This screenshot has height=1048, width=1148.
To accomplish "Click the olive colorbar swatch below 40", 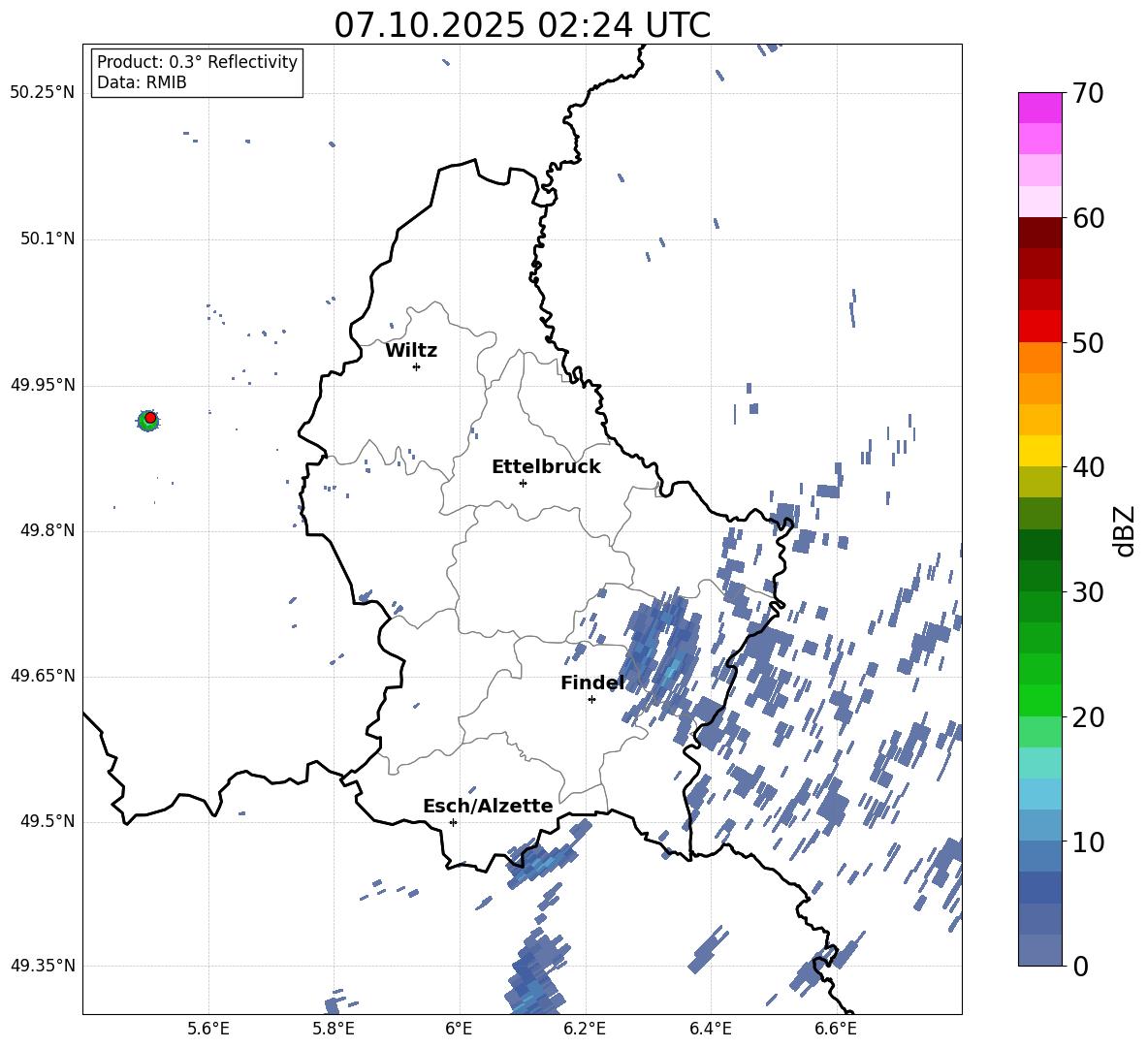I will [1039, 482].
